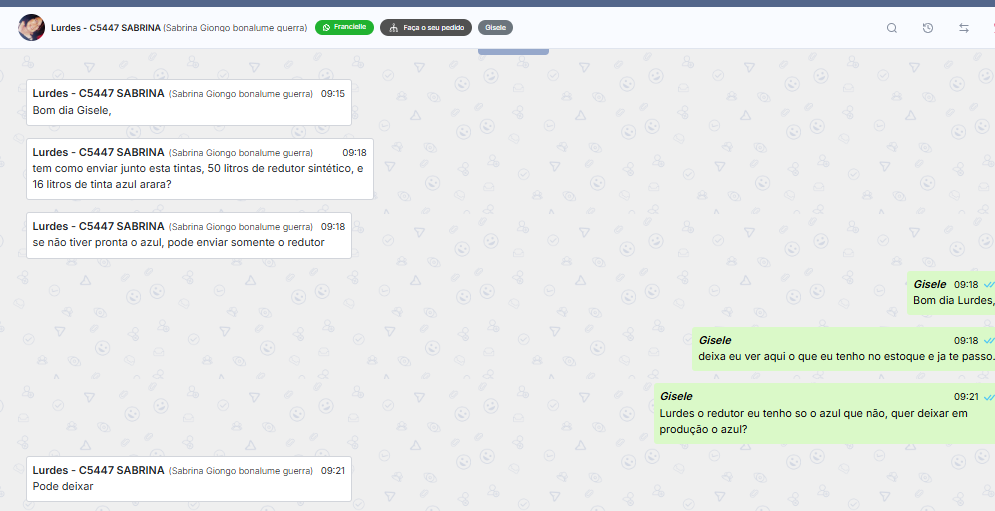The width and height of the screenshot is (995, 511).
Task: Select the message about 50 litros de redutor
Action: coord(199,169)
